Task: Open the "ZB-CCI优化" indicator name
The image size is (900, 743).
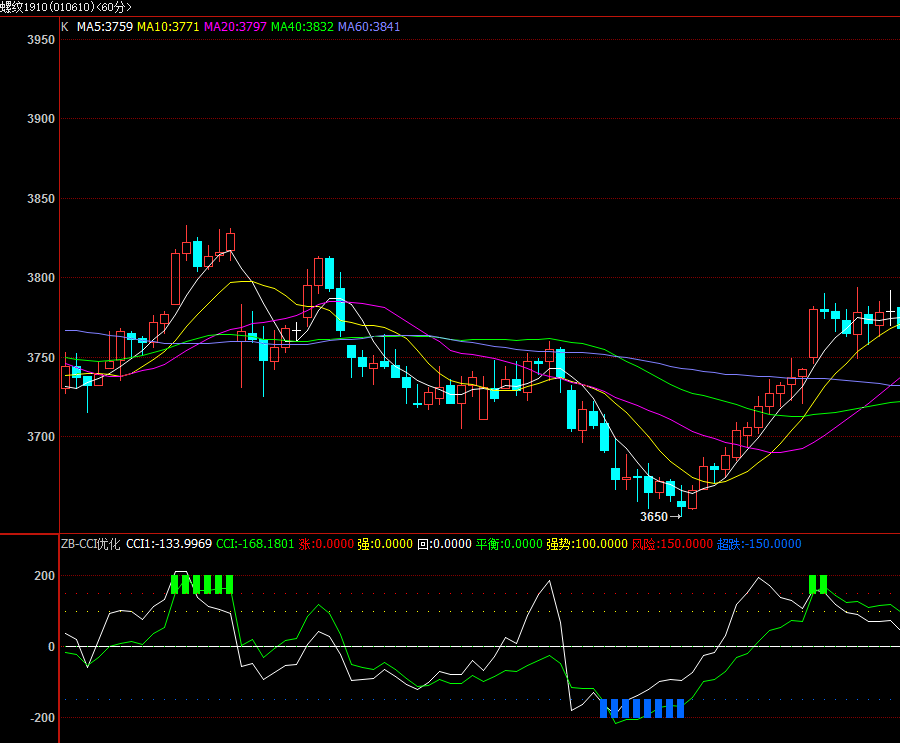Action: tap(91, 544)
